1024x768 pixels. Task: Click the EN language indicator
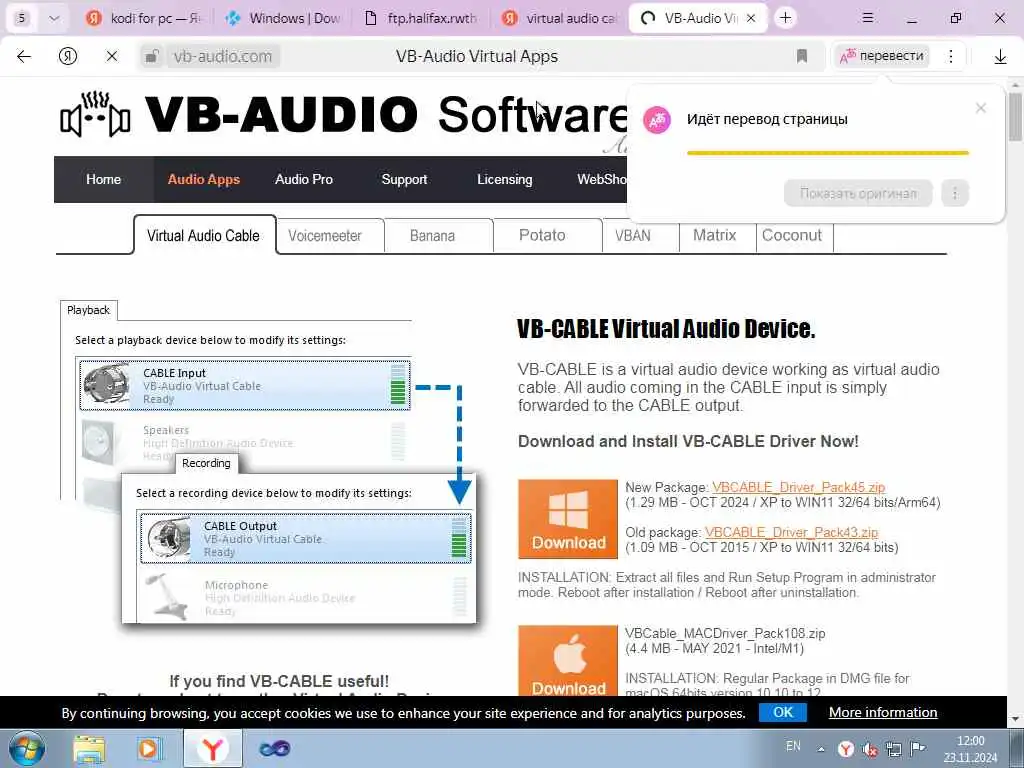pyautogui.click(x=793, y=746)
